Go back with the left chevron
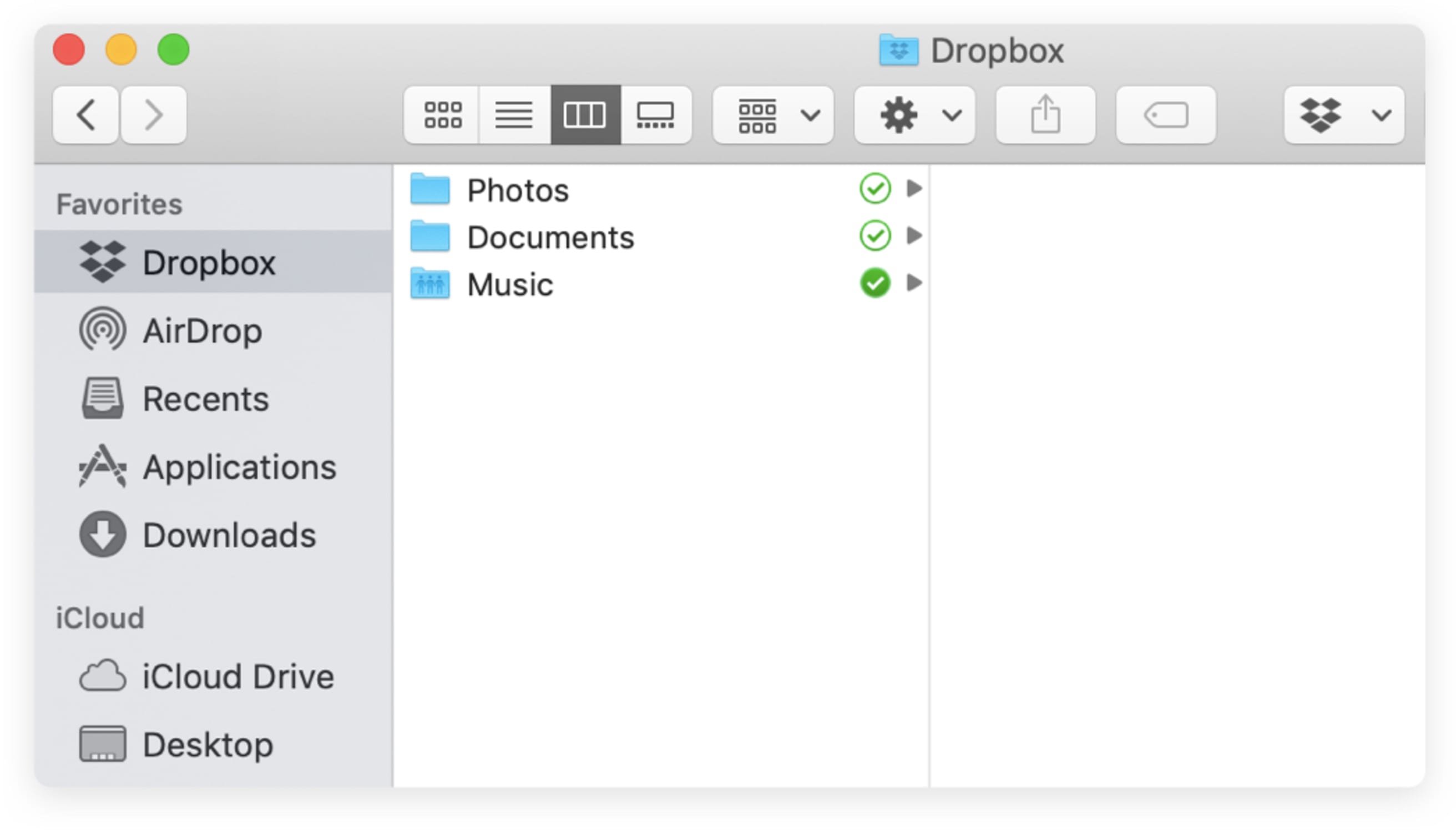 click(x=86, y=114)
